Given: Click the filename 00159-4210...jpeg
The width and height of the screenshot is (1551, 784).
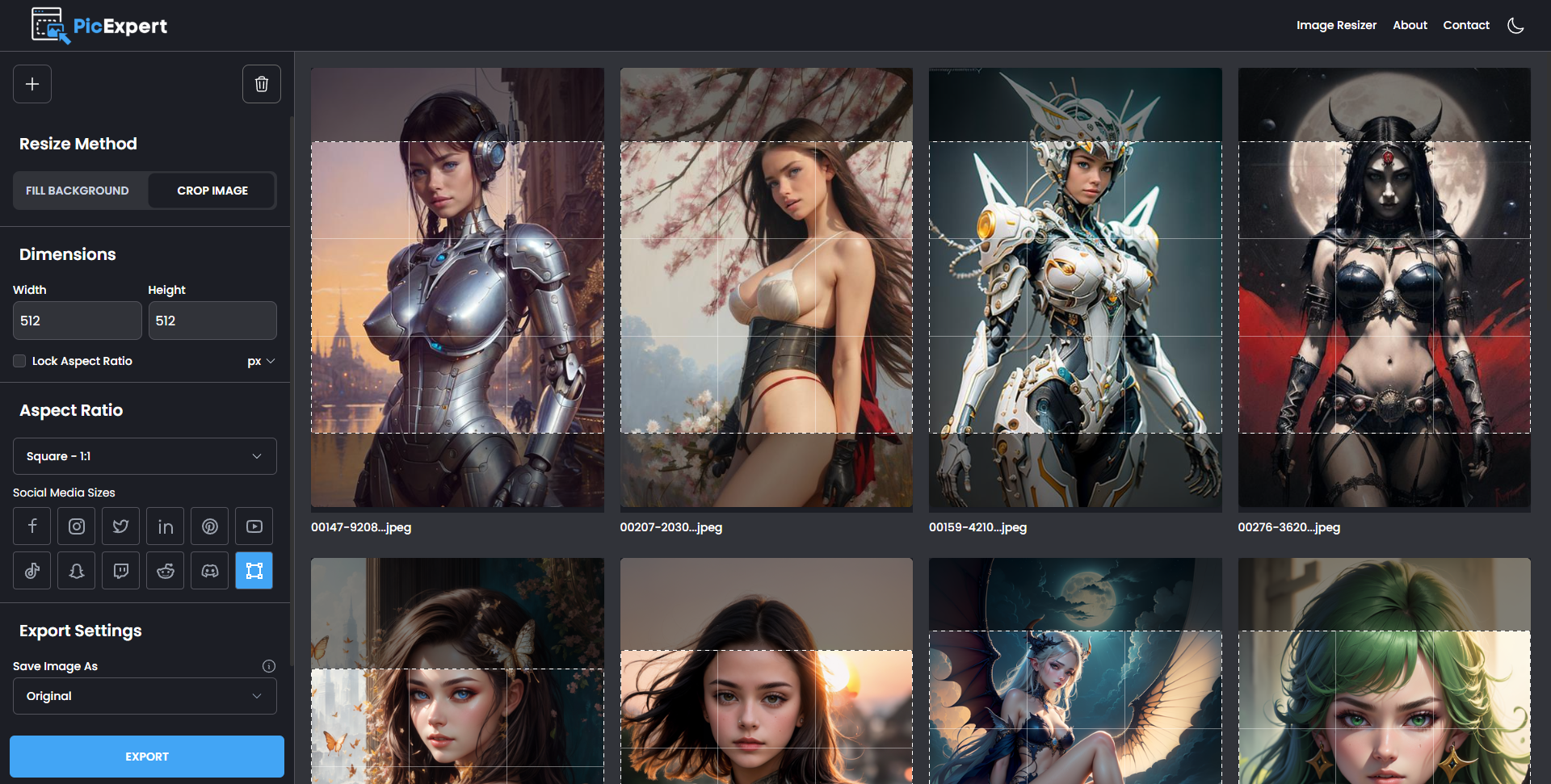Looking at the screenshot, I should point(977,527).
